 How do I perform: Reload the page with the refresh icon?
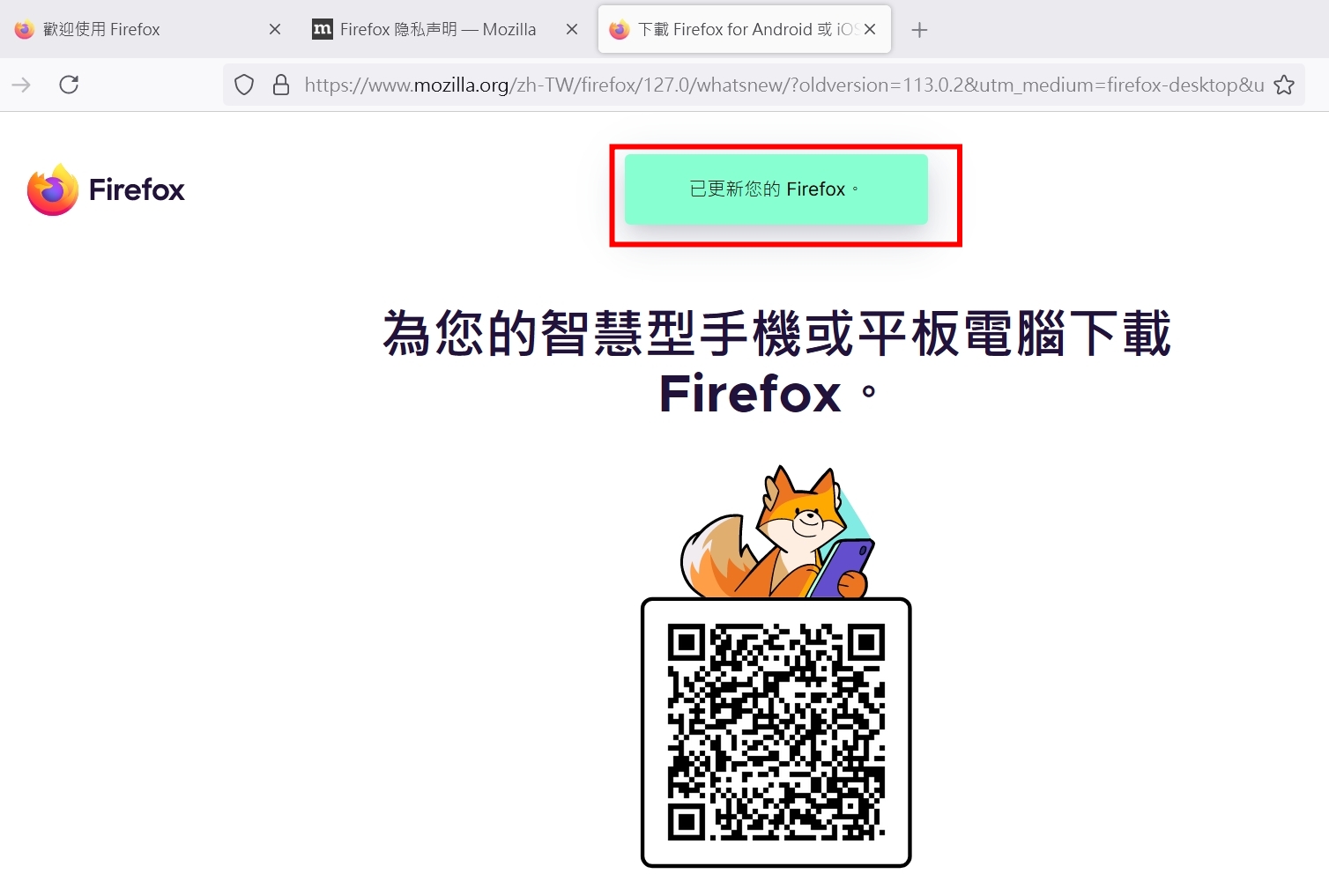pyautogui.click(x=69, y=85)
